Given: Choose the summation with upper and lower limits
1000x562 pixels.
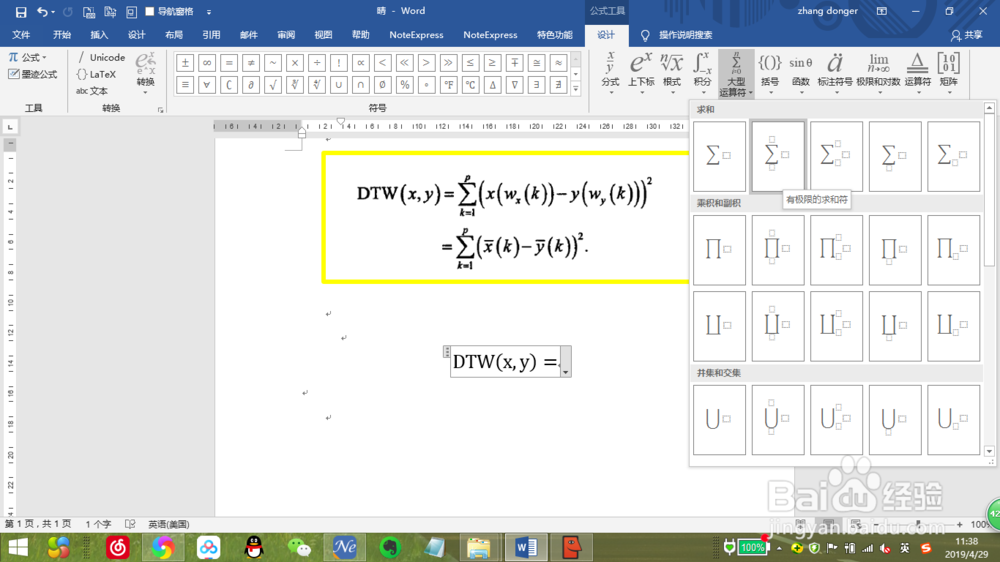Looking at the screenshot, I should pos(777,156).
